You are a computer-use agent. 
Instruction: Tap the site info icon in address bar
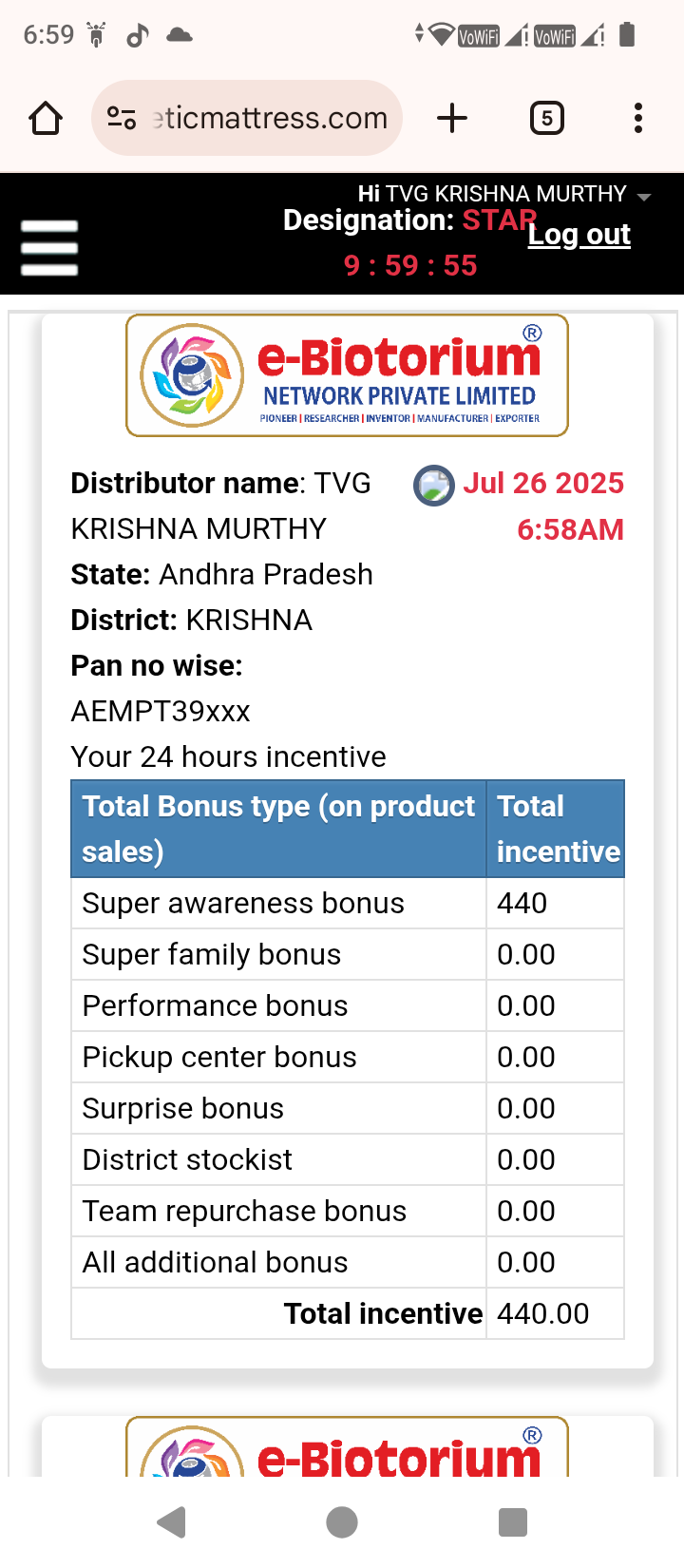point(122,119)
